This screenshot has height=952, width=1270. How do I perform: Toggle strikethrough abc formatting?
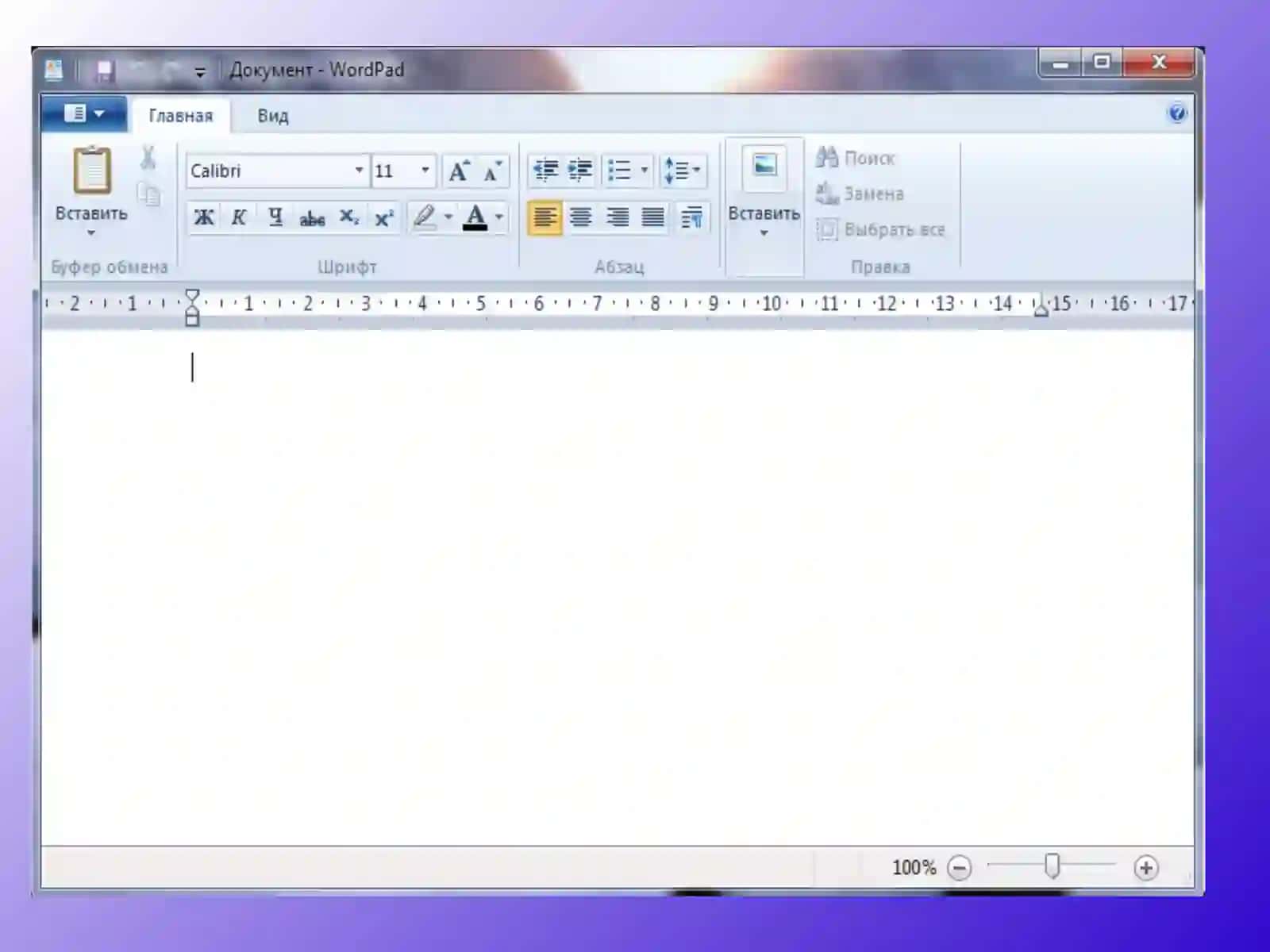(x=312, y=217)
